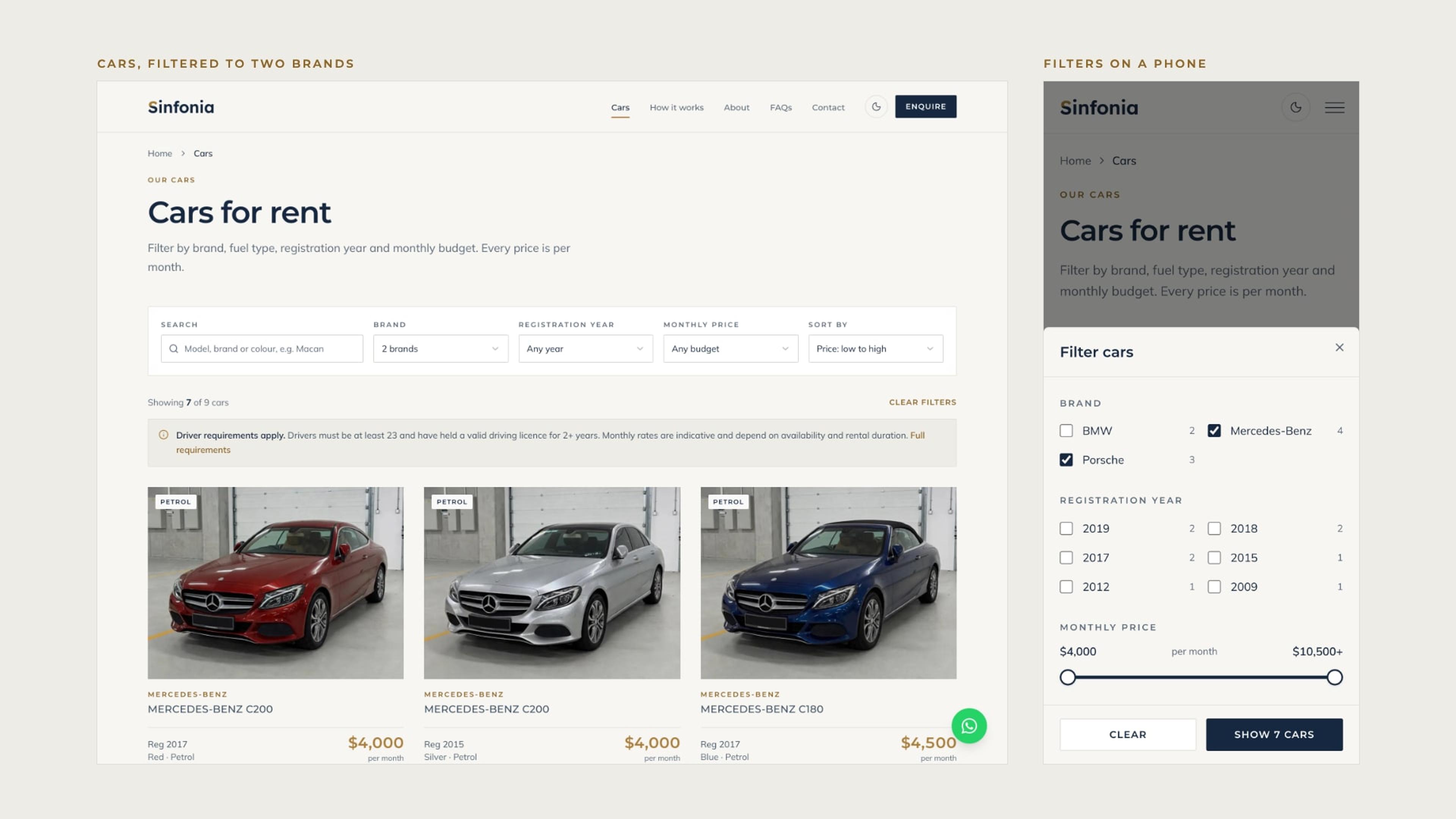Uncheck the Mercedes-Benz brand checkbox

[x=1213, y=431]
